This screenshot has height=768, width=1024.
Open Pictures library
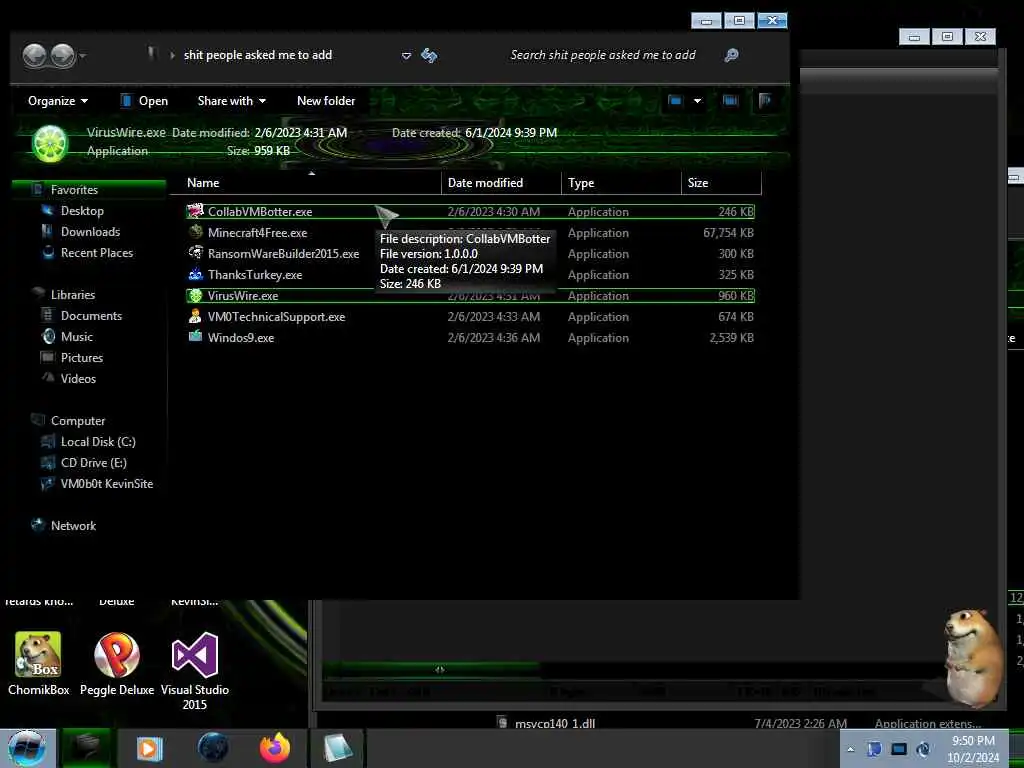point(82,358)
